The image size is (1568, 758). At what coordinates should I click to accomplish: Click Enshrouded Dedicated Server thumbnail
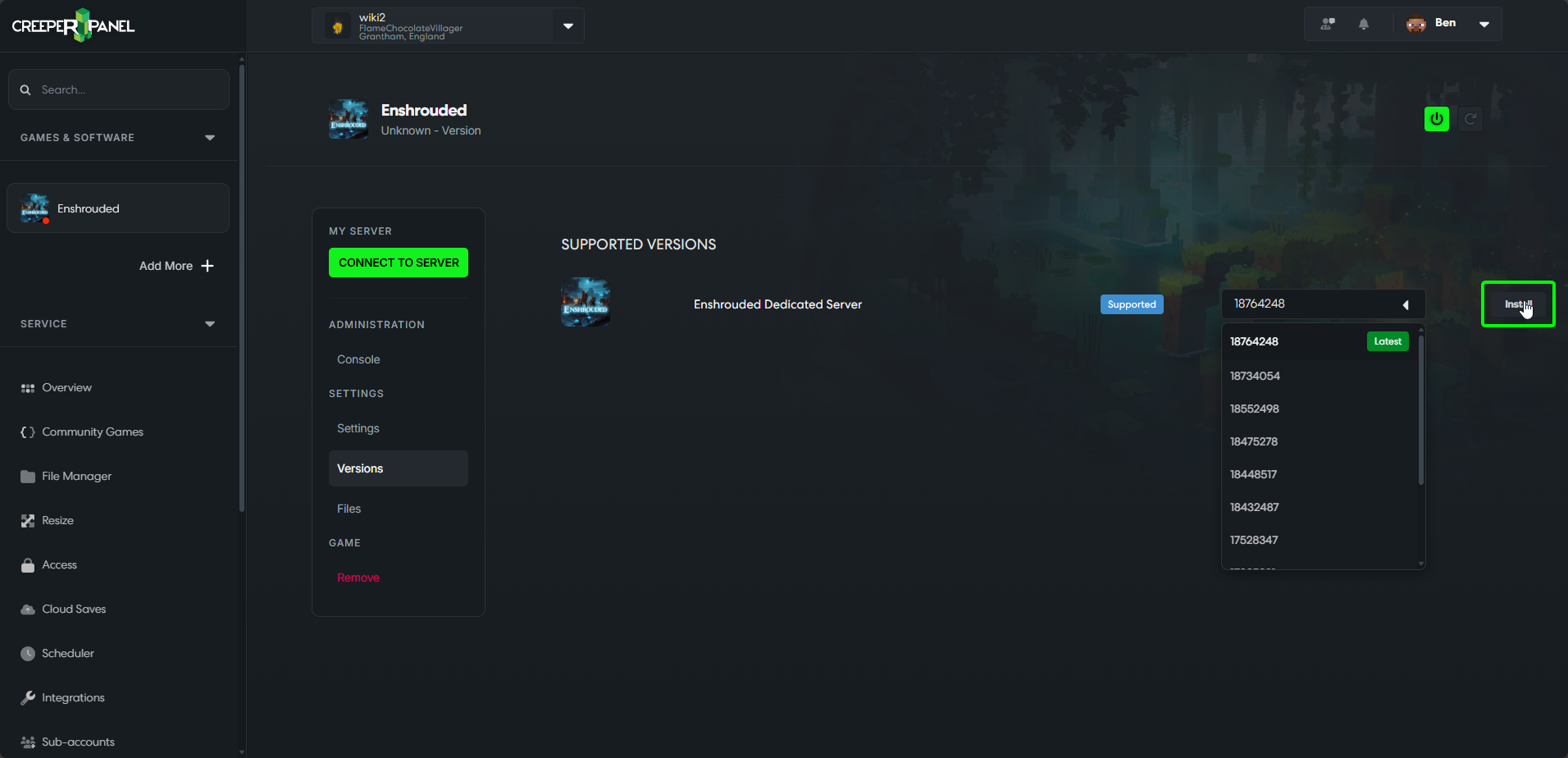point(586,302)
